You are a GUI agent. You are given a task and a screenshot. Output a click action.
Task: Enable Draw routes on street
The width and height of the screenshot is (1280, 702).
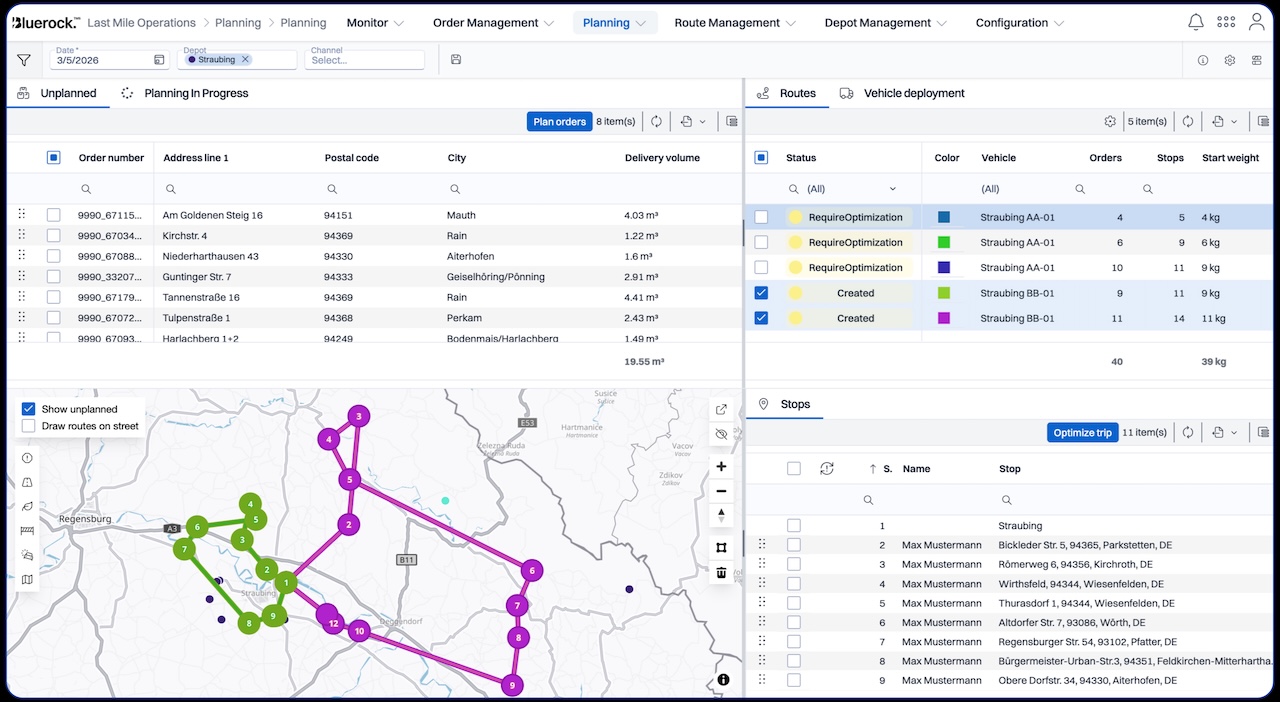tap(29, 426)
